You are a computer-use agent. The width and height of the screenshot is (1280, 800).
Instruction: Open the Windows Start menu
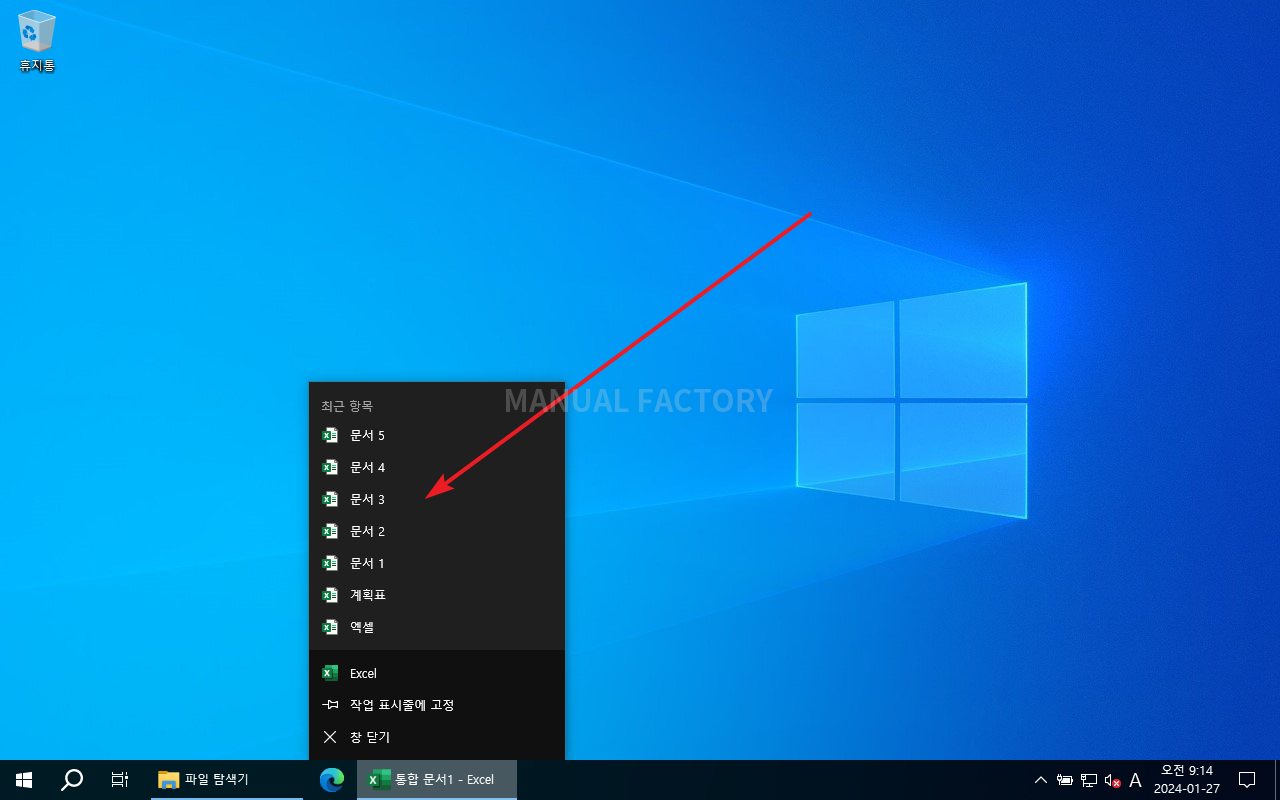coord(24,780)
